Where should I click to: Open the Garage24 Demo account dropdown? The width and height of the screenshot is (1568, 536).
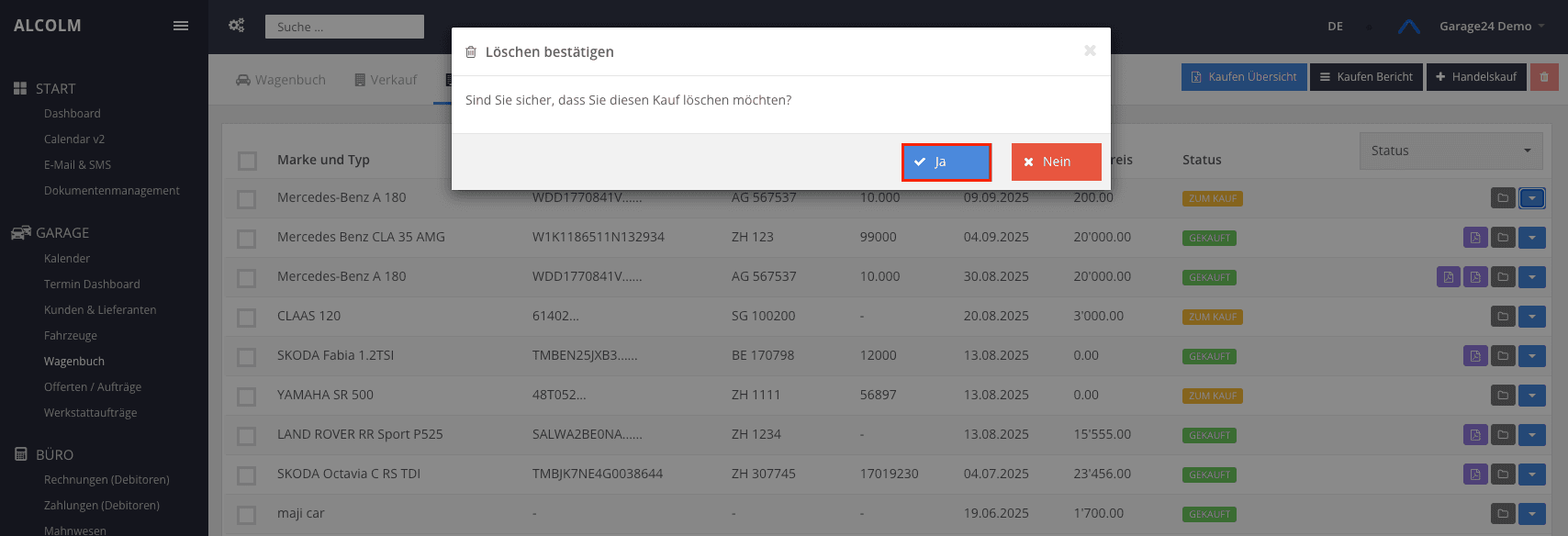click(1491, 27)
